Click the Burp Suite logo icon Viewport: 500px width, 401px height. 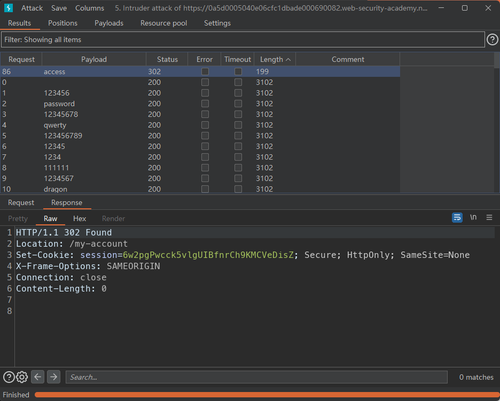click(x=9, y=8)
